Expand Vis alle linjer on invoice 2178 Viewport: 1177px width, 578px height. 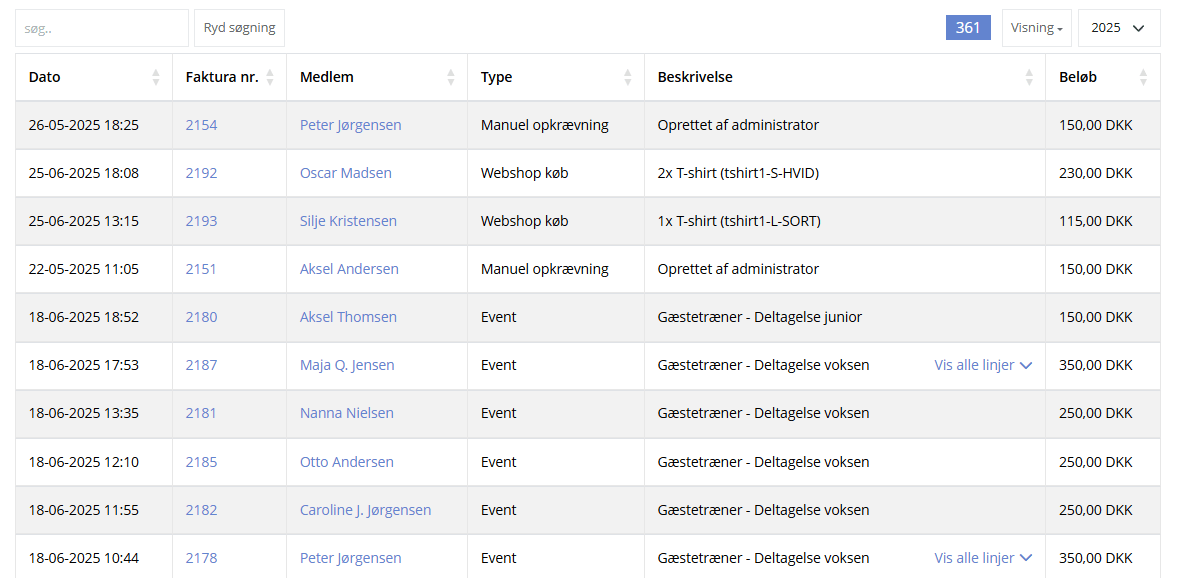[x=983, y=558]
